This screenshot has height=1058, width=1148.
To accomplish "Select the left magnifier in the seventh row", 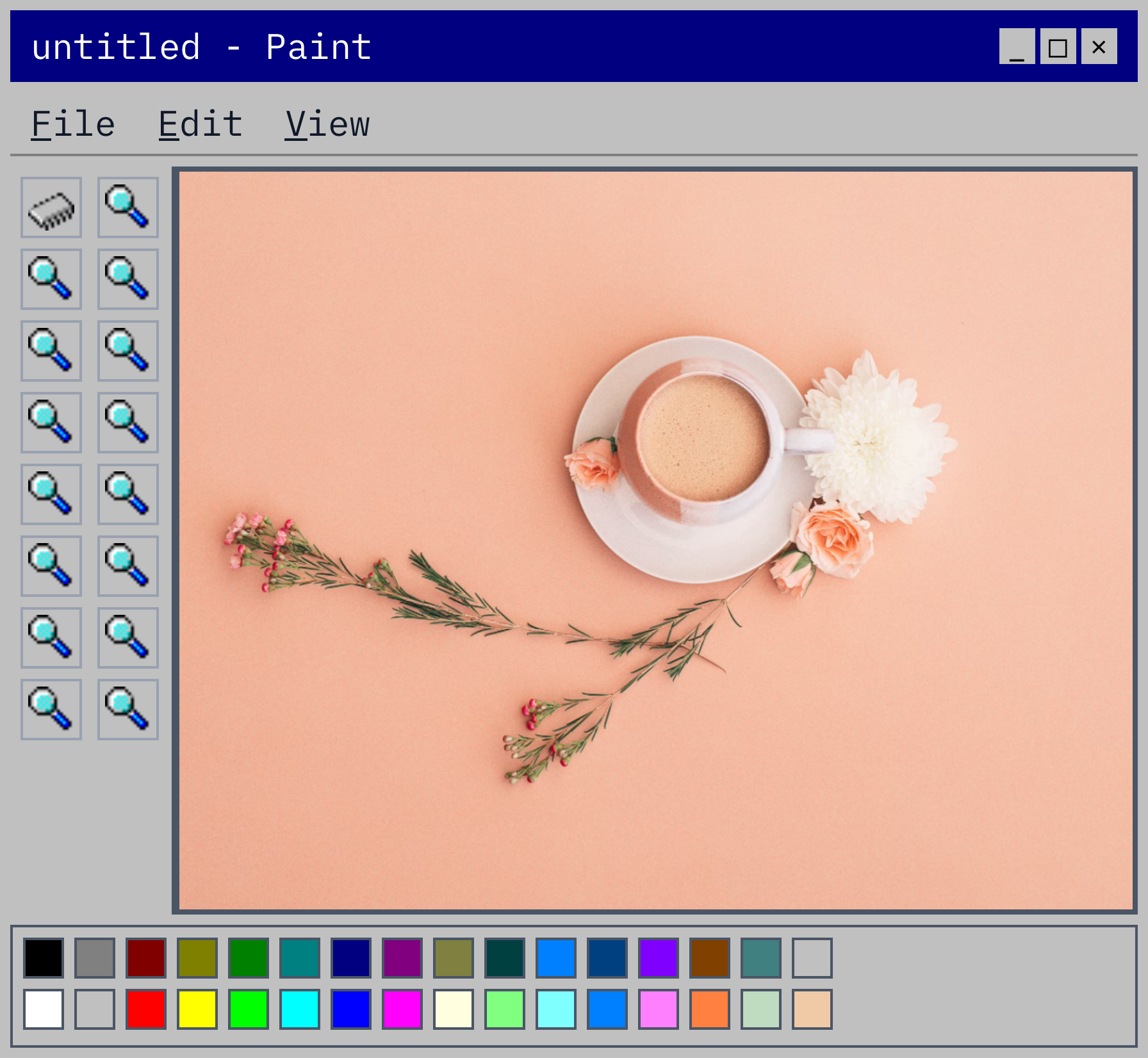I will coord(51,637).
